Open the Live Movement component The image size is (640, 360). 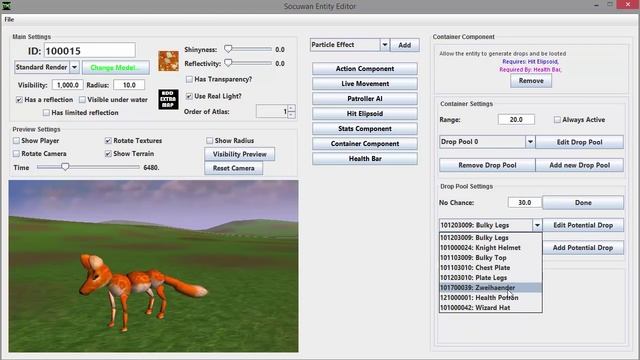pos(365,84)
